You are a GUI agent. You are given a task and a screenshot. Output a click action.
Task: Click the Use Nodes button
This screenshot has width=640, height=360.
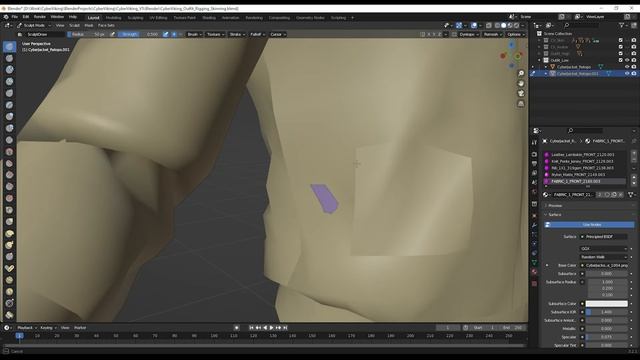[x=589, y=225]
